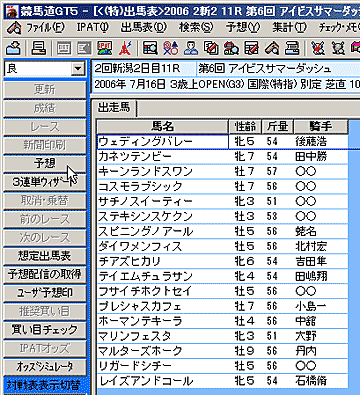The image size is (360, 395).
Task: Open the 良 track condition dropdown
Action: coord(78,69)
